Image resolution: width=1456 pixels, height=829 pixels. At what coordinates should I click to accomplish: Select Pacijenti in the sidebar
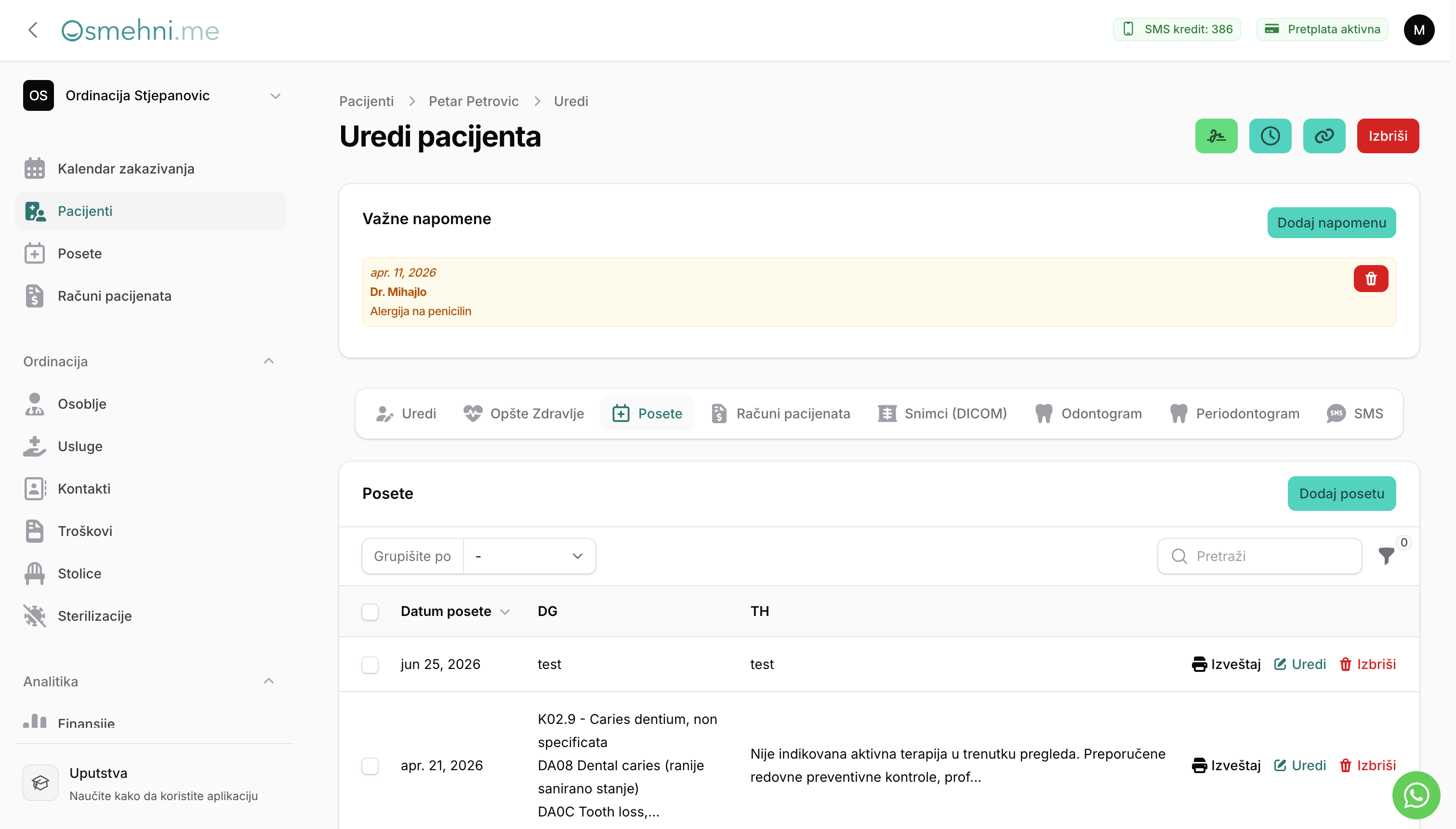click(150, 211)
